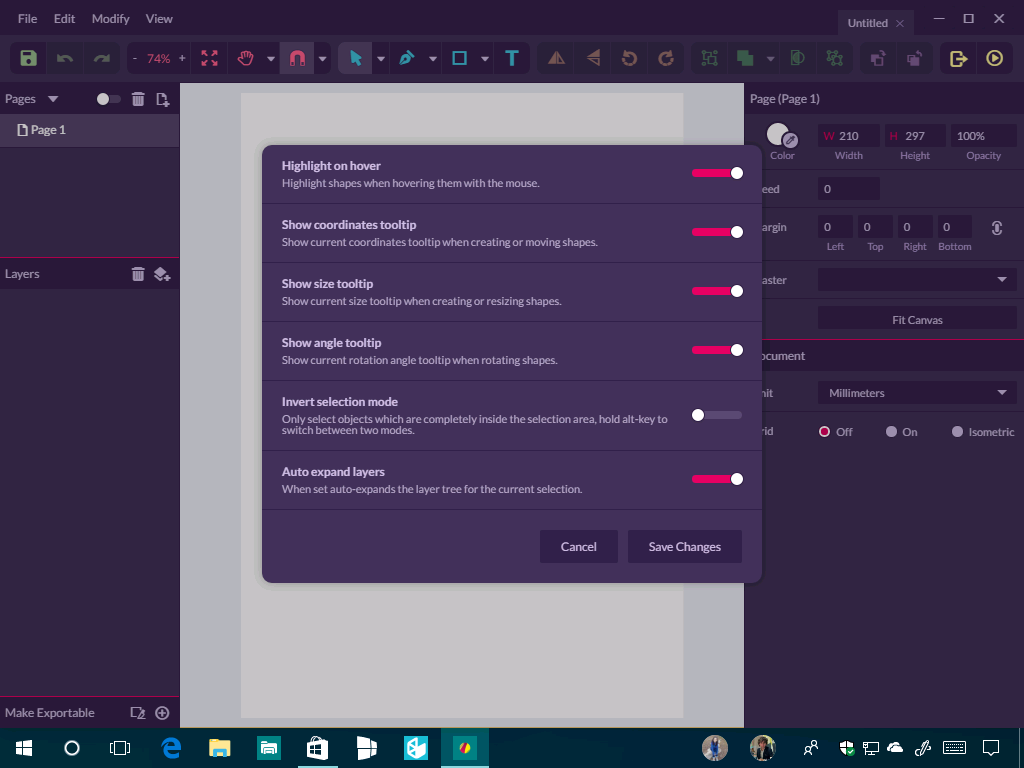Image resolution: width=1024 pixels, height=768 pixels.
Task: Expand the Pages dropdown arrow
Action: click(x=53, y=99)
